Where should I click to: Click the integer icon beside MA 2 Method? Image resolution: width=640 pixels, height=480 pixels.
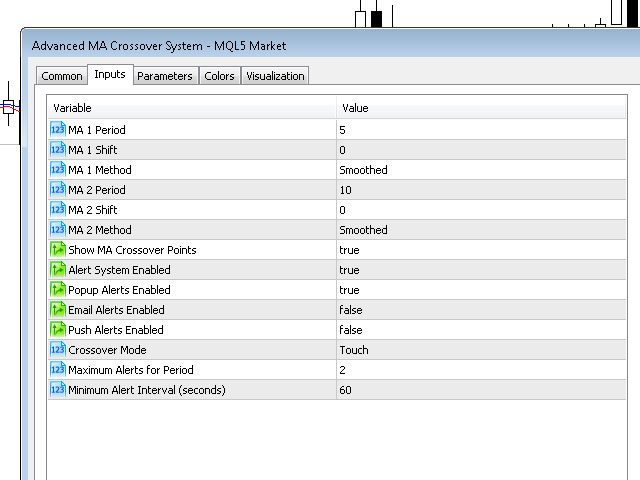(x=58, y=229)
